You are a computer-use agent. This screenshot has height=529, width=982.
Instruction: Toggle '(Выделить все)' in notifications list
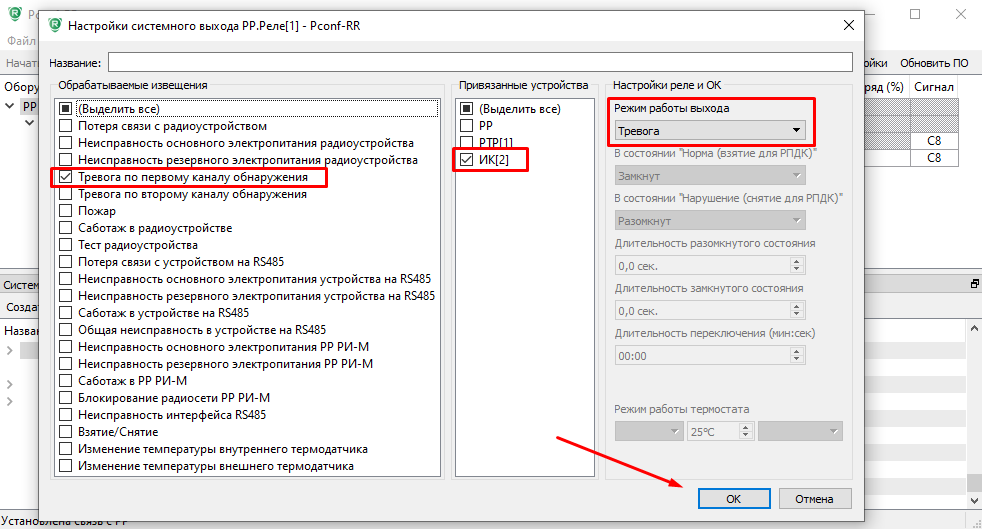point(66,109)
